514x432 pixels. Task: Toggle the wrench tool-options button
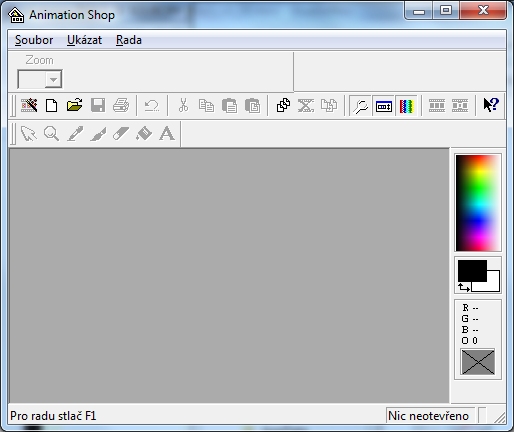[361, 106]
